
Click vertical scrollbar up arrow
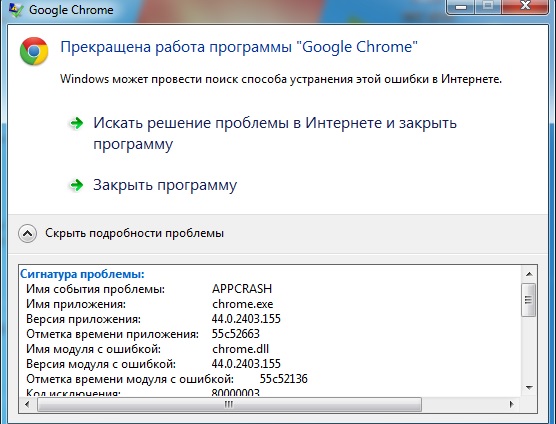[529, 274]
